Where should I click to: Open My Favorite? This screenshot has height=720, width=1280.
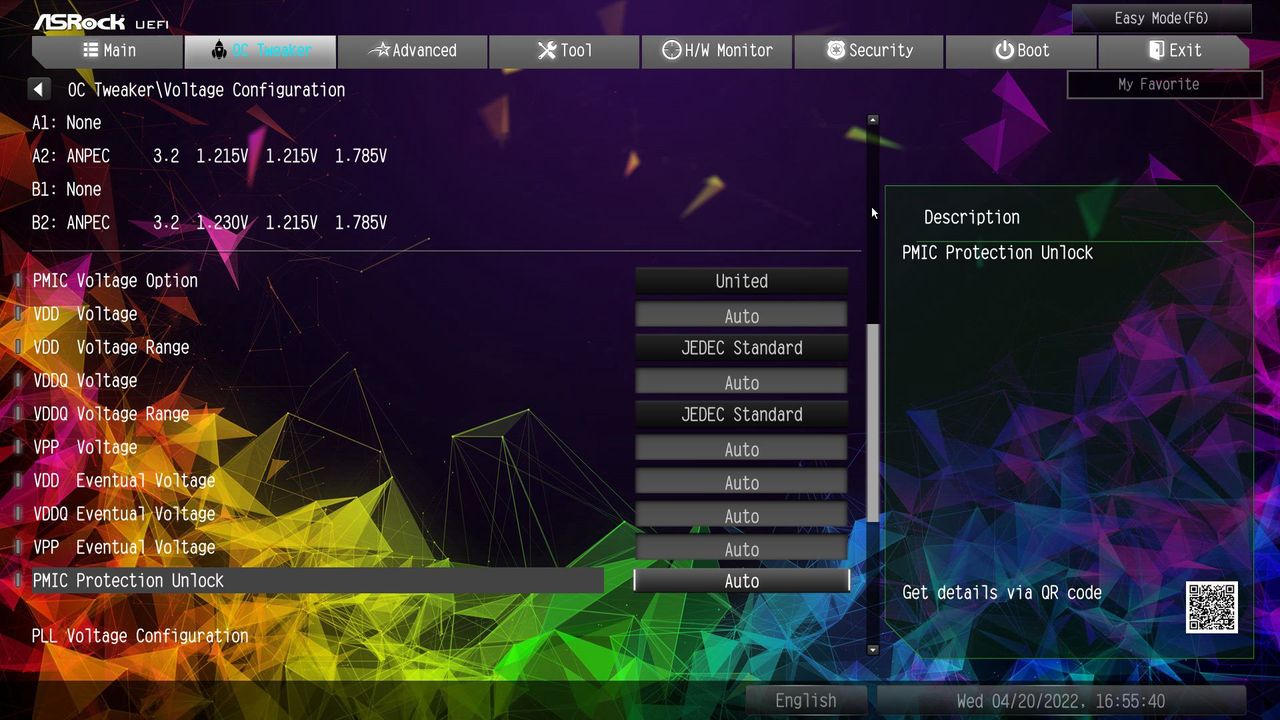1165,85
